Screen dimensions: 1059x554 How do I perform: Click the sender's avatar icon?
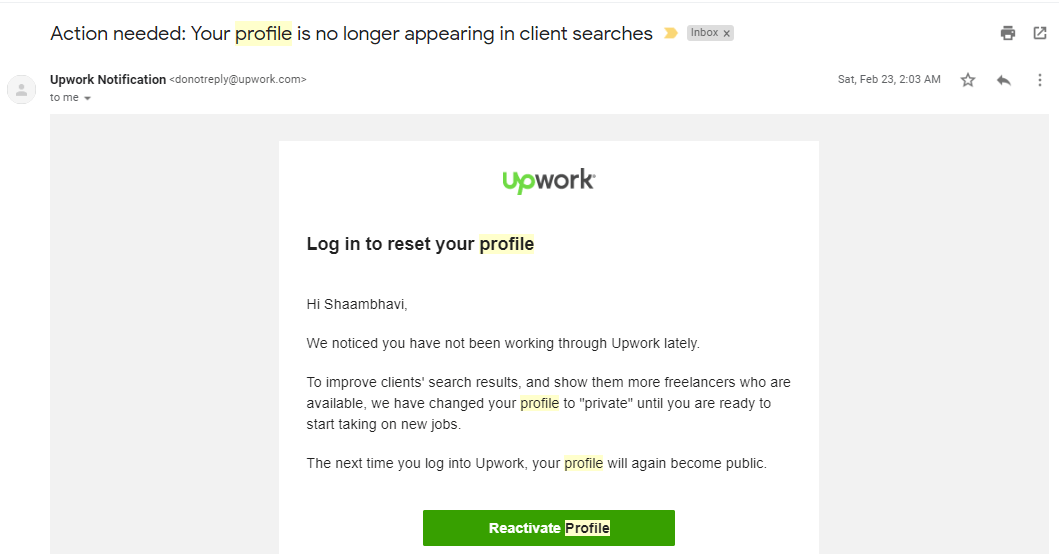[21, 89]
